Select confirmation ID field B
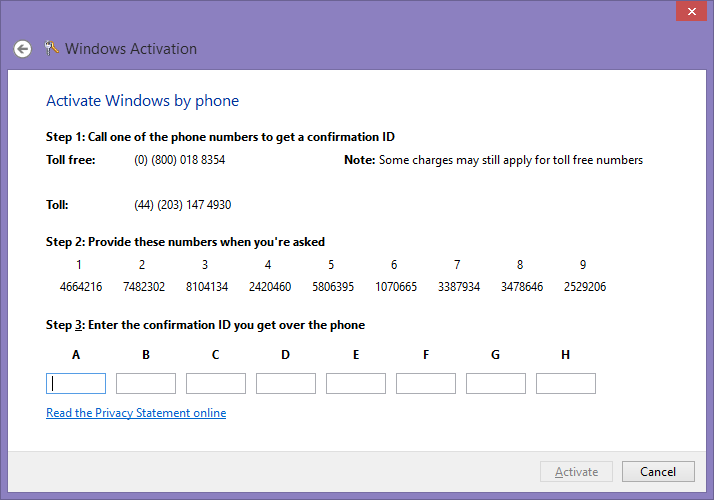 coord(146,383)
